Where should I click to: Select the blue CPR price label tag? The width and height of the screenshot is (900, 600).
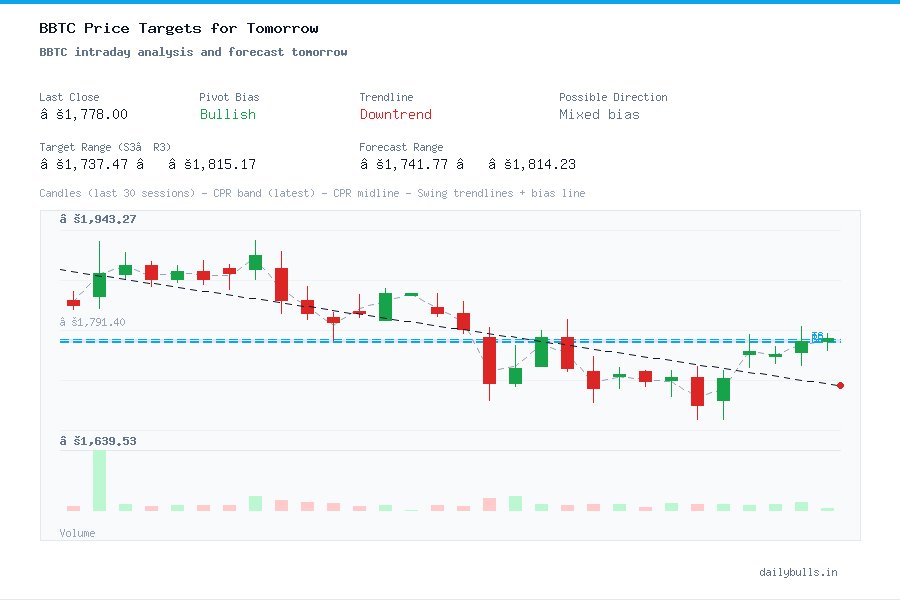[816, 338]
